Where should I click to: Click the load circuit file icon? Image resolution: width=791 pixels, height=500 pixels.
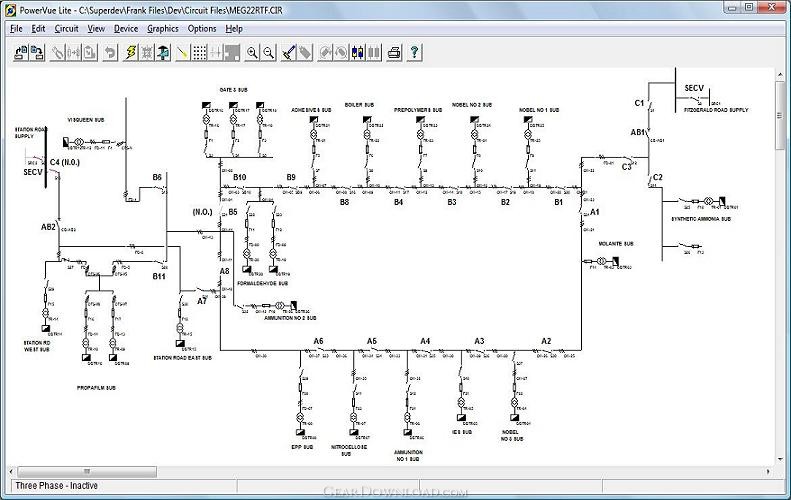click(x=21, y=52)
